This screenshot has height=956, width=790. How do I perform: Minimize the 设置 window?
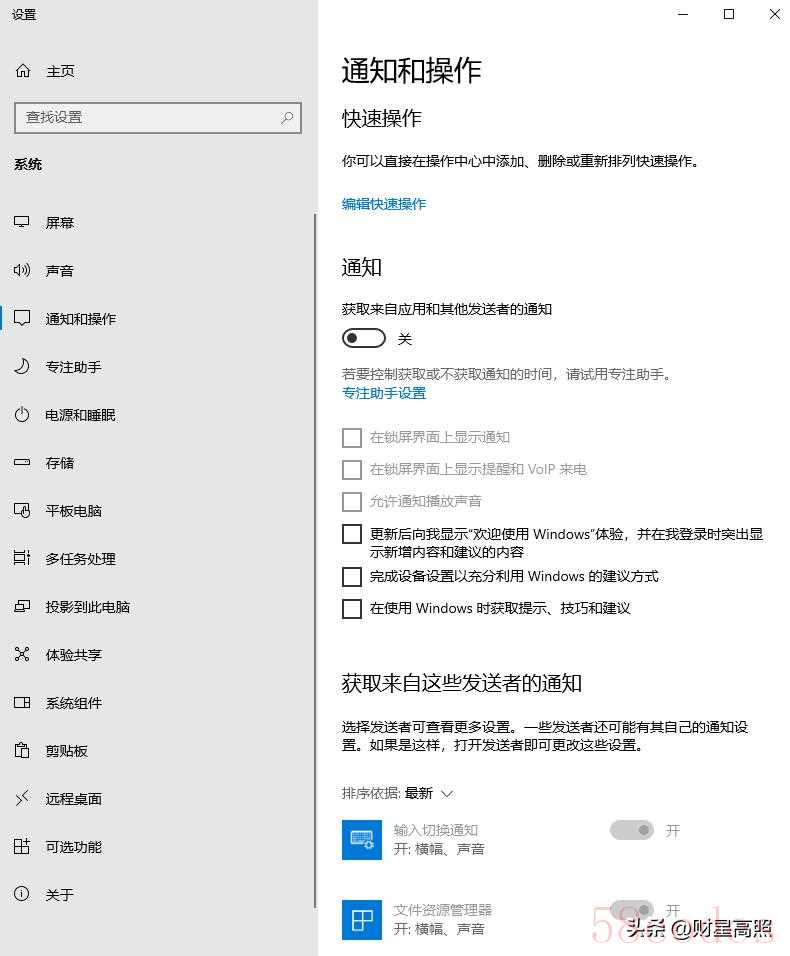[x=683, y=14]
